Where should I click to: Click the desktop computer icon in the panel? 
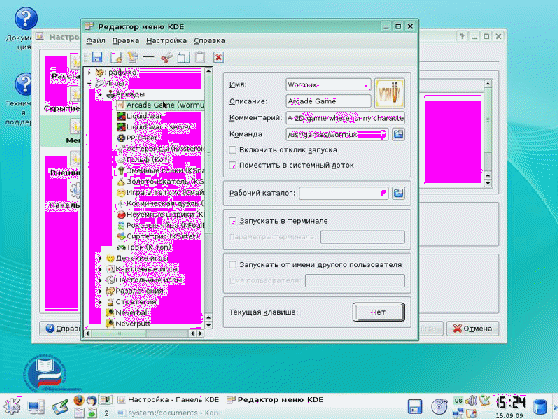36,407
